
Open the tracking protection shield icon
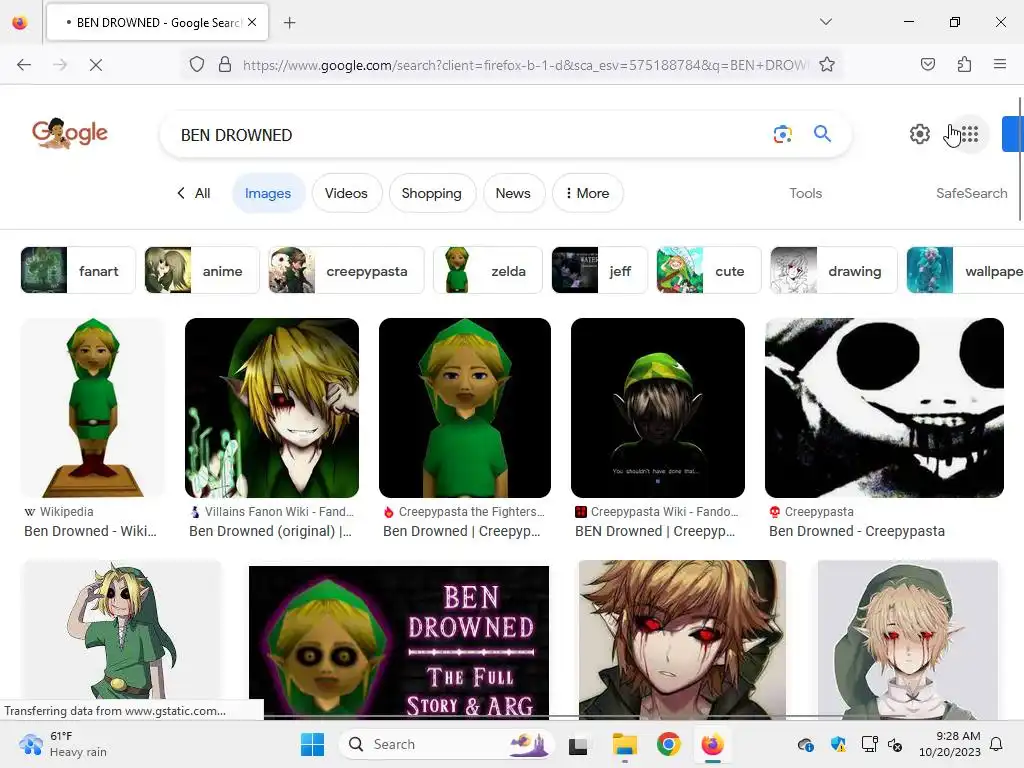click(x=197, y=65)
